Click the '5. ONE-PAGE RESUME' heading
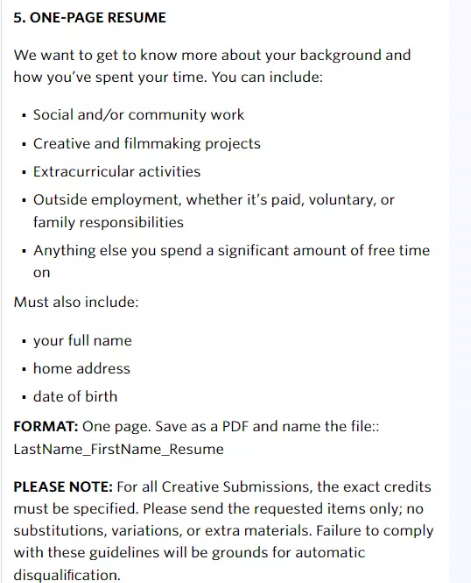This screenshot has width=471, height=583. 90,17
